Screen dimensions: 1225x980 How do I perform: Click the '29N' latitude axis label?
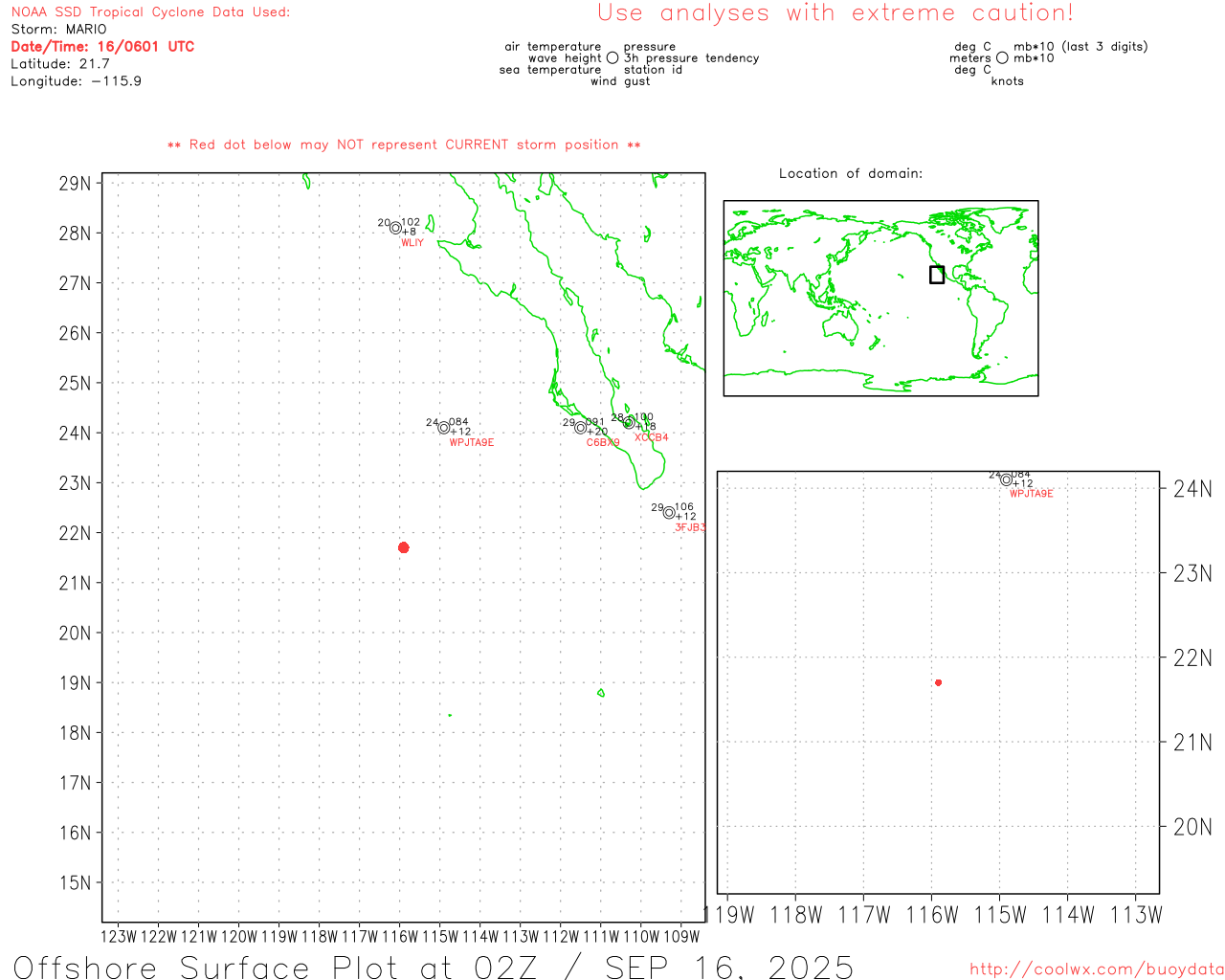click(x=76, y=184)
